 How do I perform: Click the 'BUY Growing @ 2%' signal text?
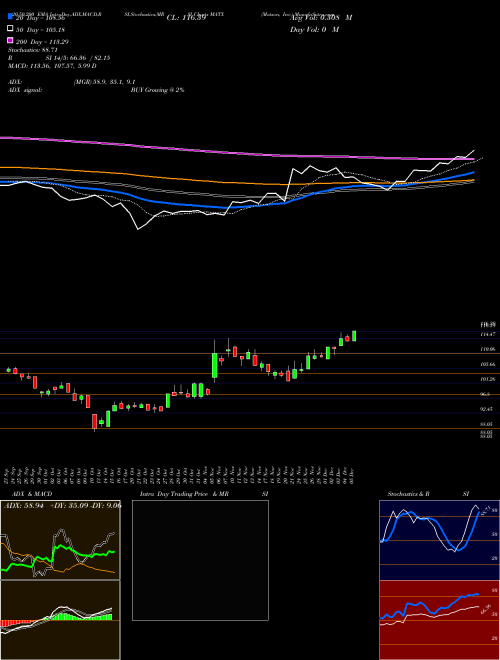[157, 90]
